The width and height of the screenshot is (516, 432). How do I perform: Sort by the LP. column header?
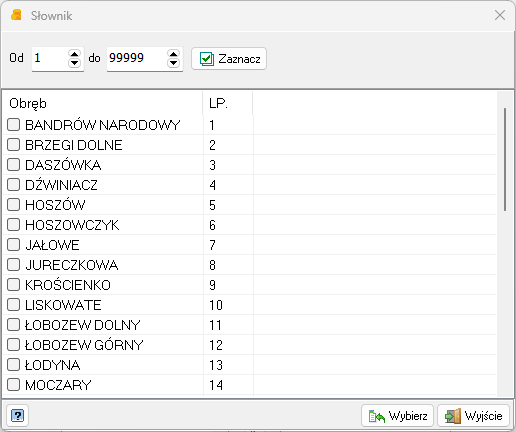pyautogui.click(x=228, y=103)
